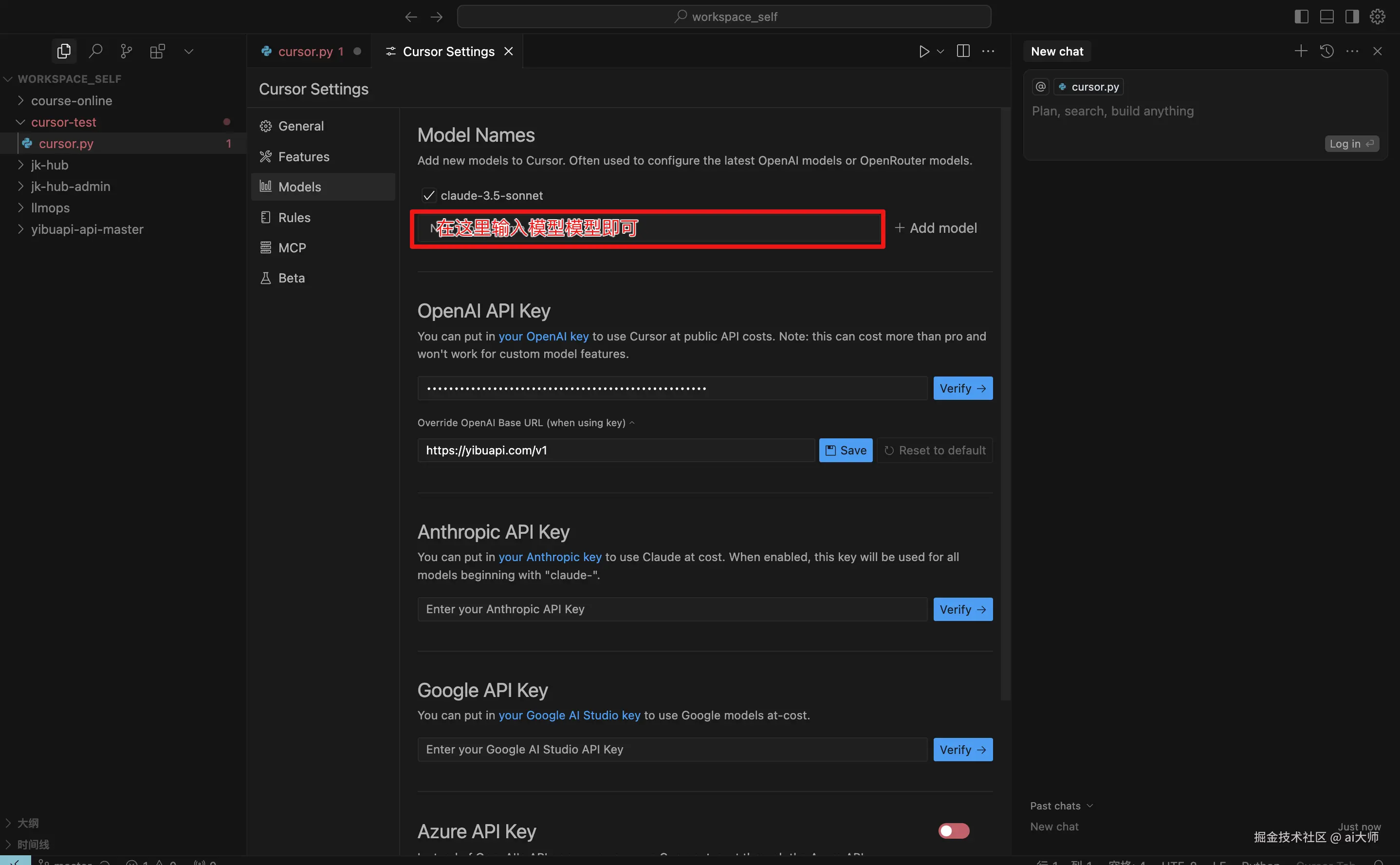Click the Run play icon in editor toolbar
The height and width of the screenshot is (865, 1400).
pos(924,52)
